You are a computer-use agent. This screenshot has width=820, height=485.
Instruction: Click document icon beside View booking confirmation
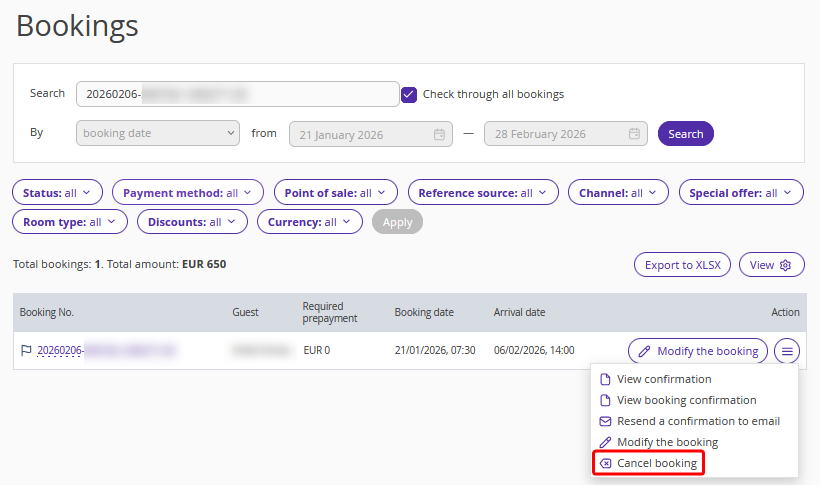(x=605, y=400)
